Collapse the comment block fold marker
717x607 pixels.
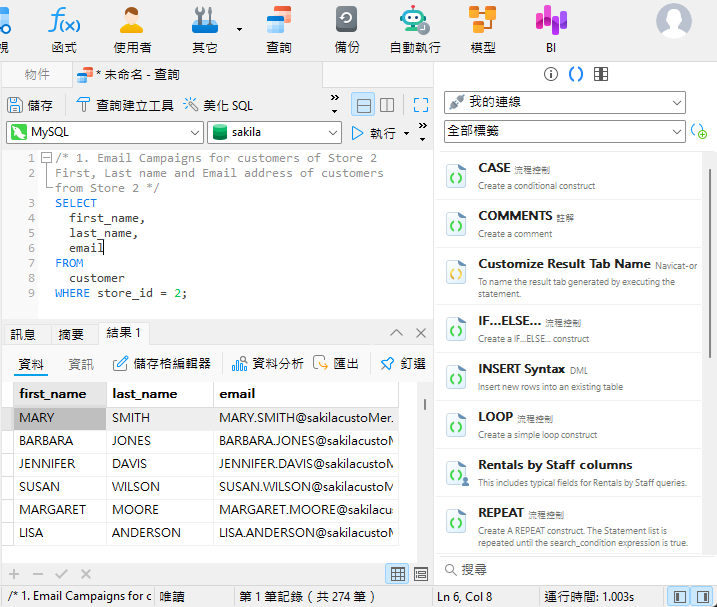coord(46,158)
